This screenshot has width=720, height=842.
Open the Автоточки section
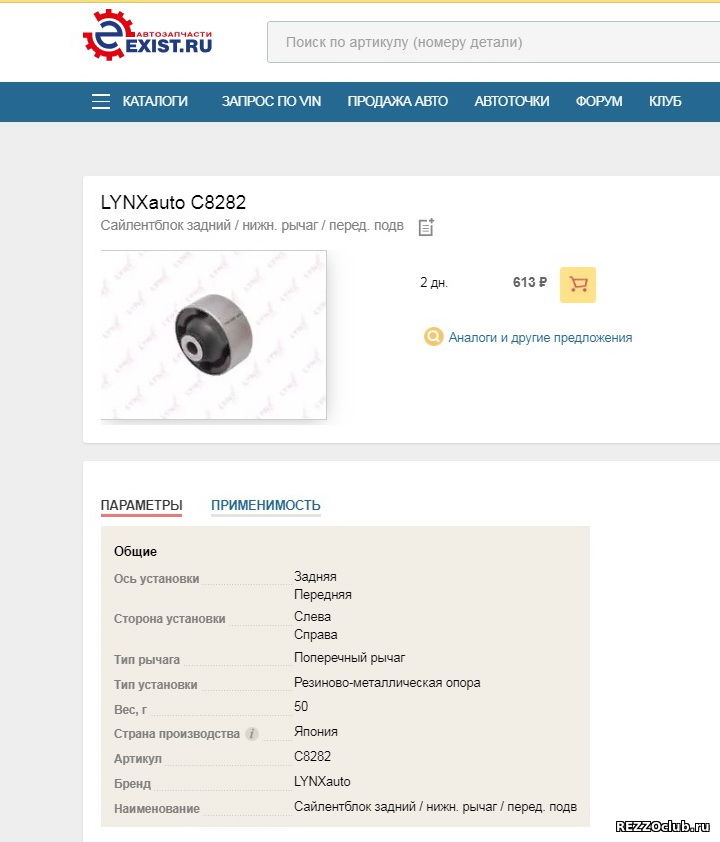tap(512, 101)
